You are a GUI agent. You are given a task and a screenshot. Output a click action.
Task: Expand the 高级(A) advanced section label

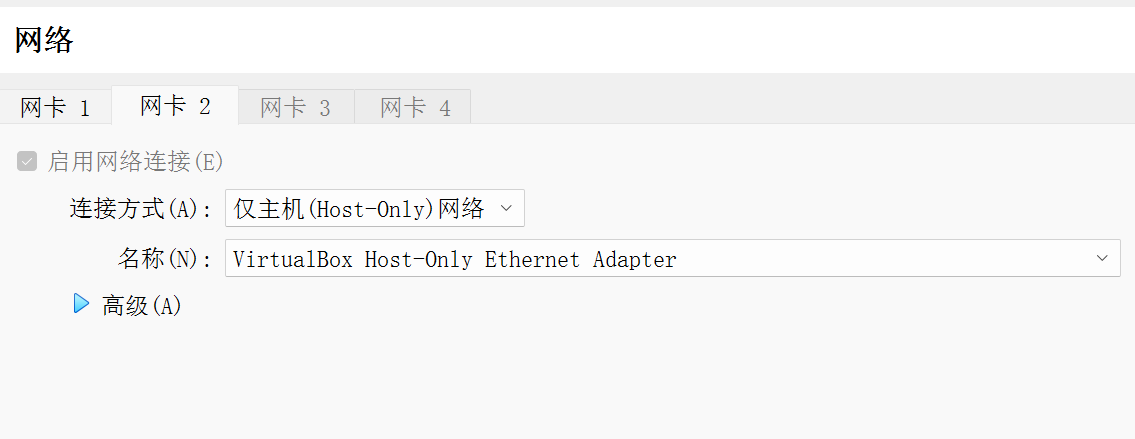coord(142,306)
